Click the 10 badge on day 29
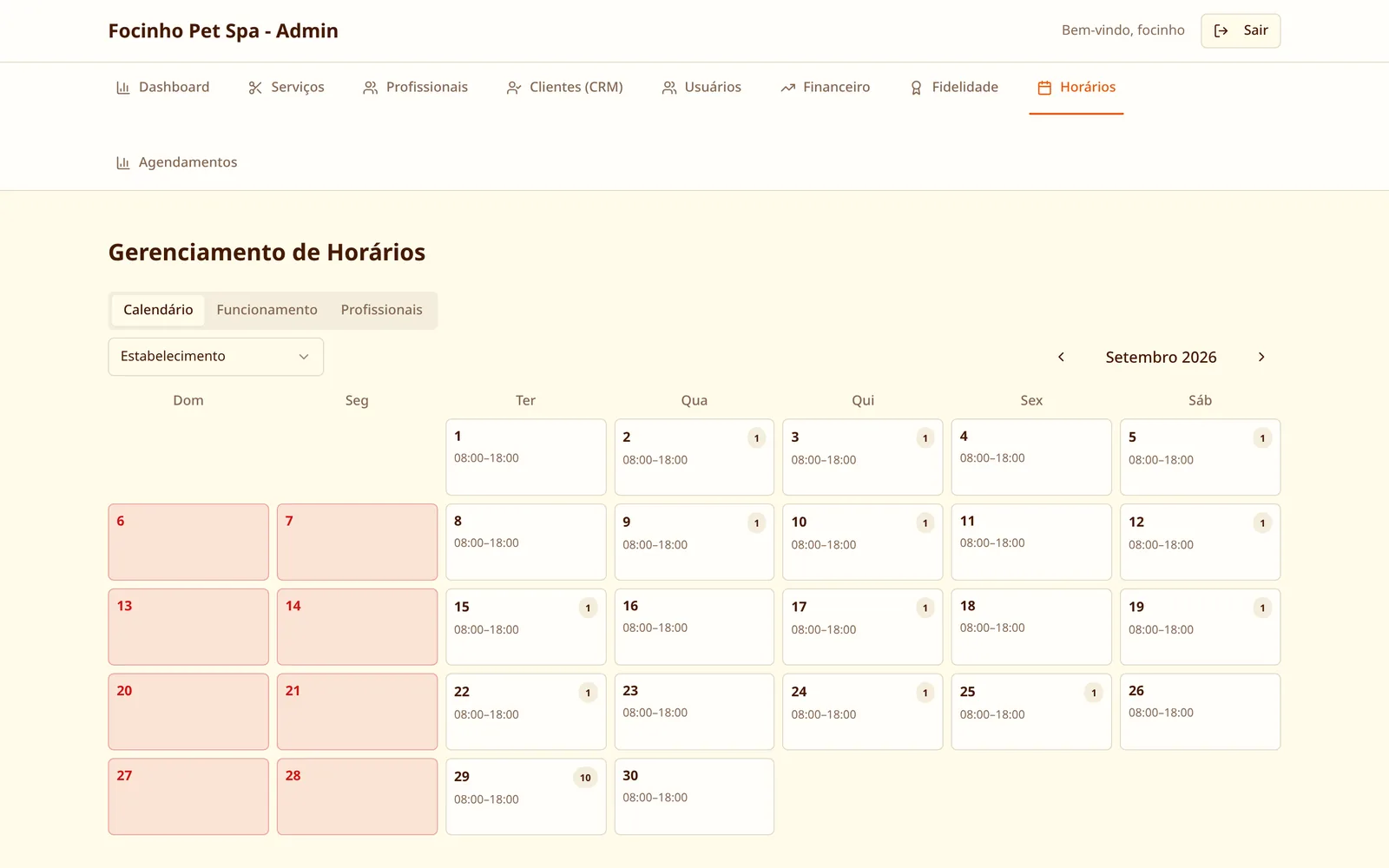Image resolution: width=1389 pixels, height=868 pixels. [x=585, y=778]
